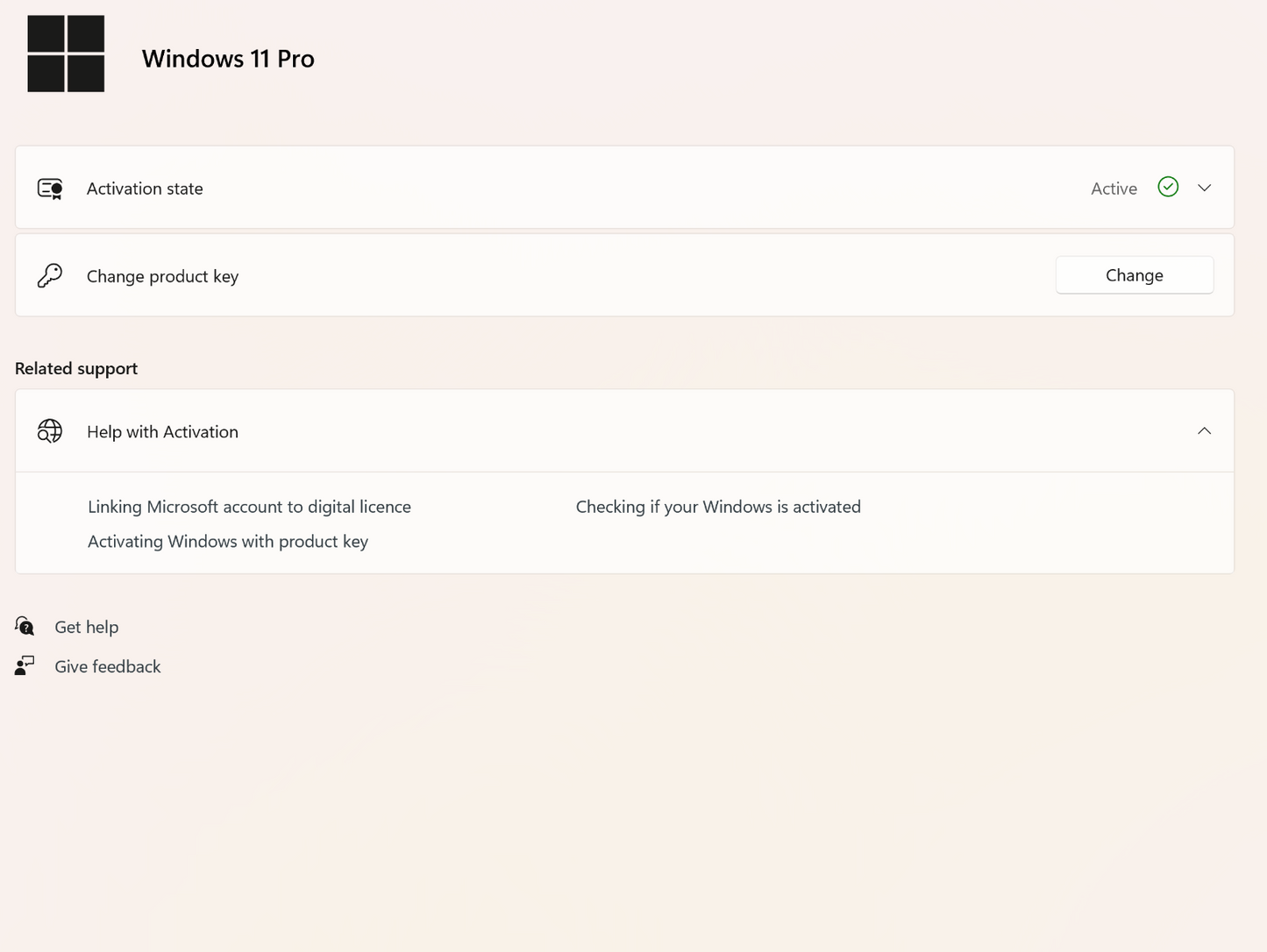This screenshot has width=1267, height=952.
Task: Open the Get help link
Action: (86, 627)
